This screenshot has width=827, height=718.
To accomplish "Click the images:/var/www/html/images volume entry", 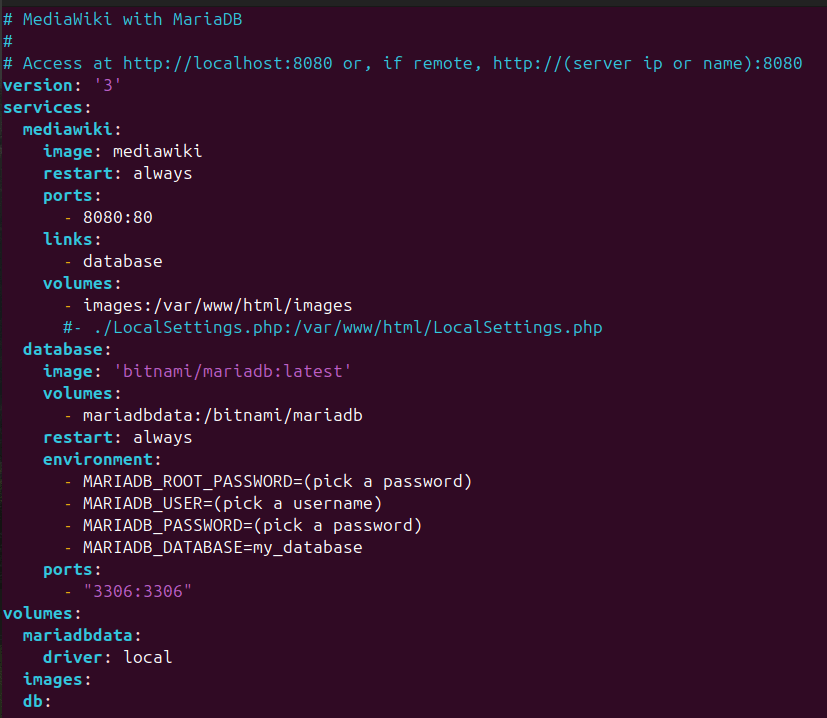I will point(217,305).
